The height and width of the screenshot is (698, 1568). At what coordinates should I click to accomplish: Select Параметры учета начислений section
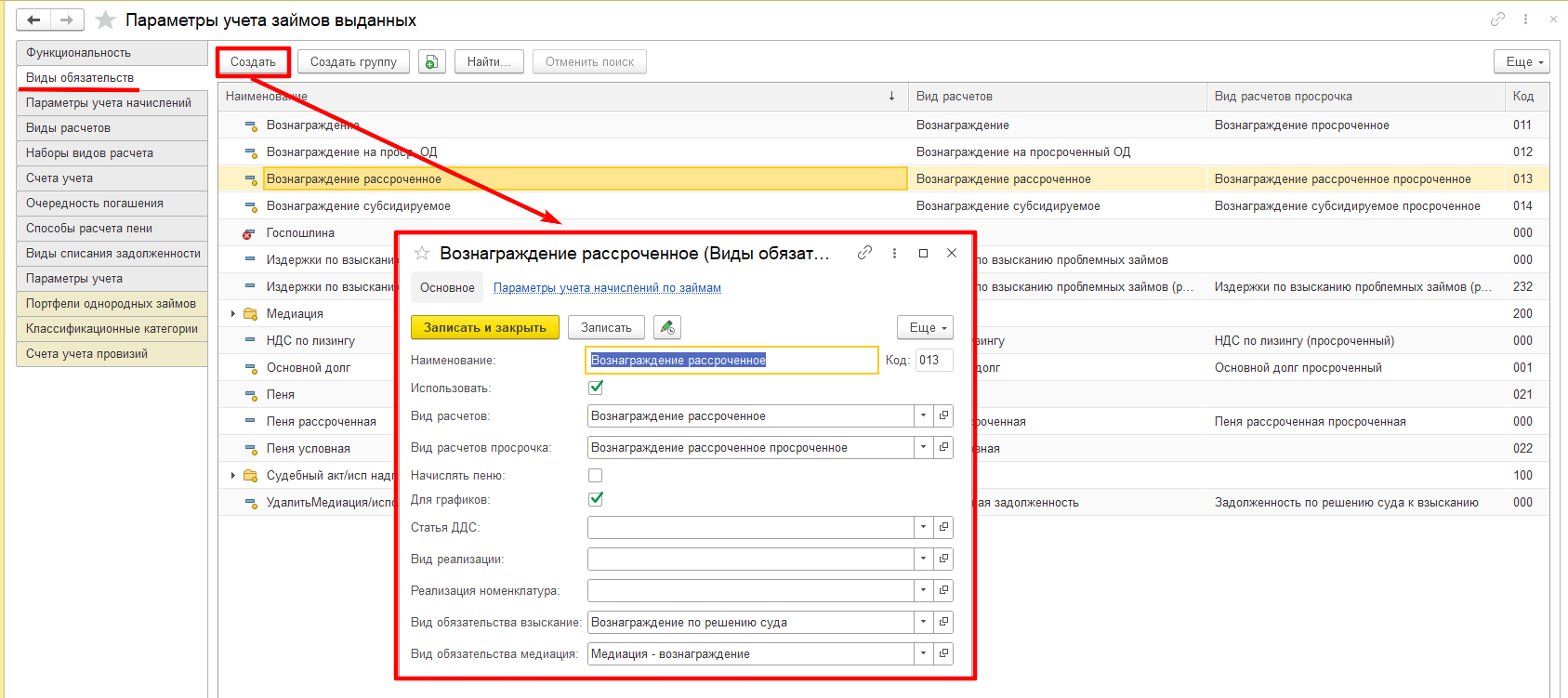112,103
